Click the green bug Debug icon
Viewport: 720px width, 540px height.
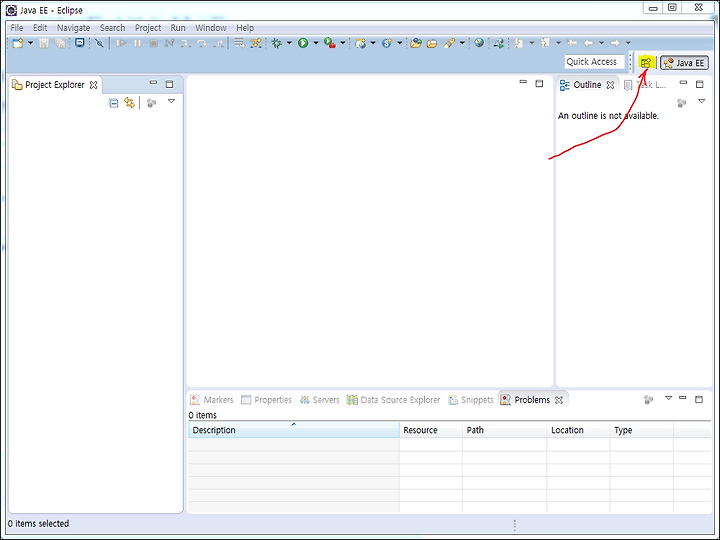click(x=276, y=43)
